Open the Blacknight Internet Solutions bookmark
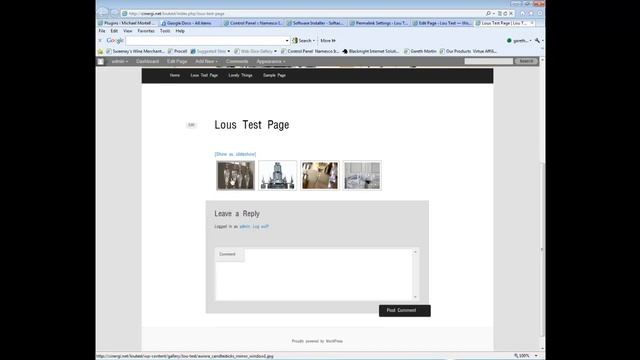This screenshot has width=640, height=360. [371, 51]
